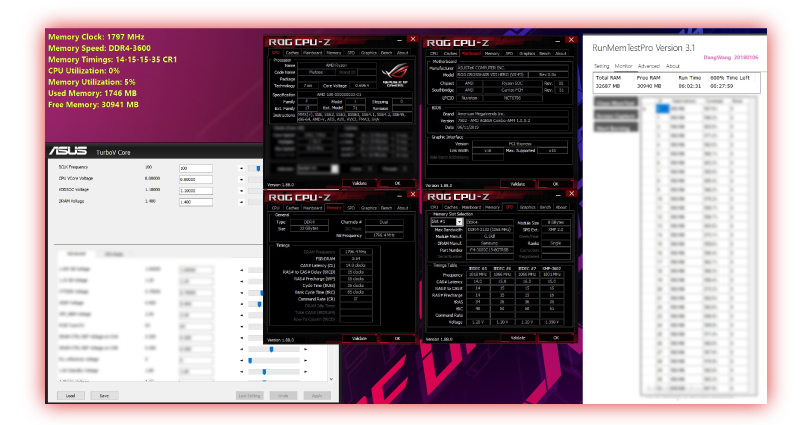Click the Apply button in TurboV Core
This screenshot has width=811, height=425.
(x=317, y=396)
